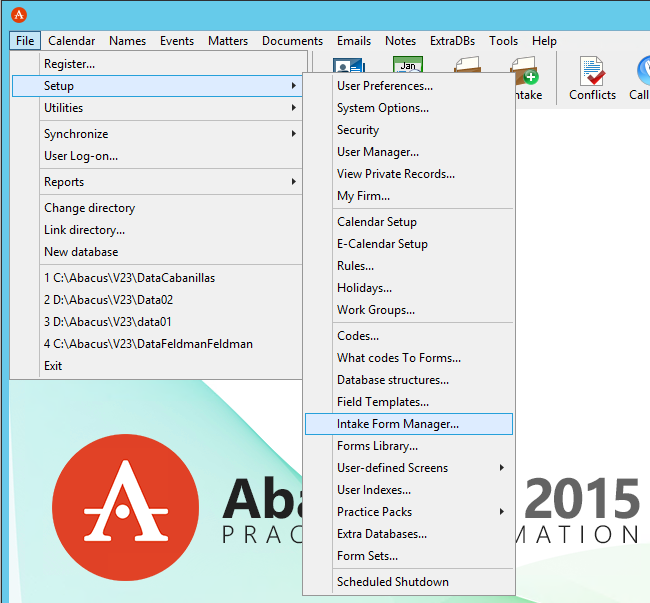Open User Preferences... in Setup submenu
This screenshot has width=650, height=603.
(x=409, y=86)
